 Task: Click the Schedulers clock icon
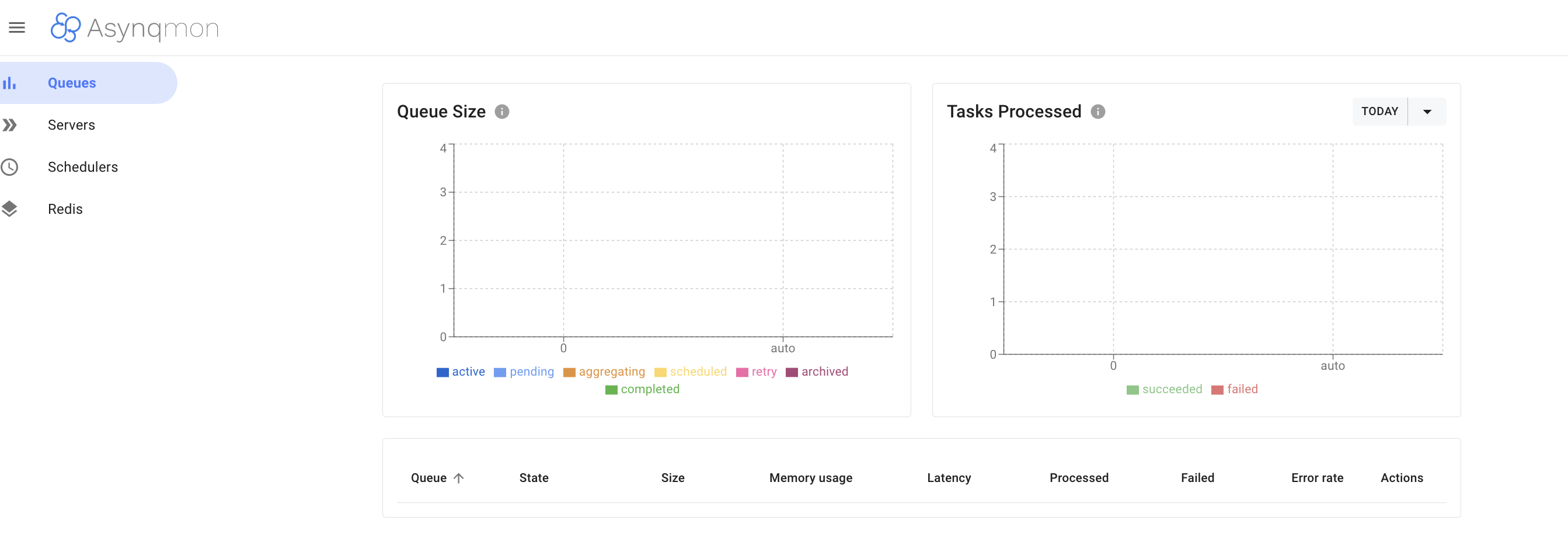click(9, 167)
